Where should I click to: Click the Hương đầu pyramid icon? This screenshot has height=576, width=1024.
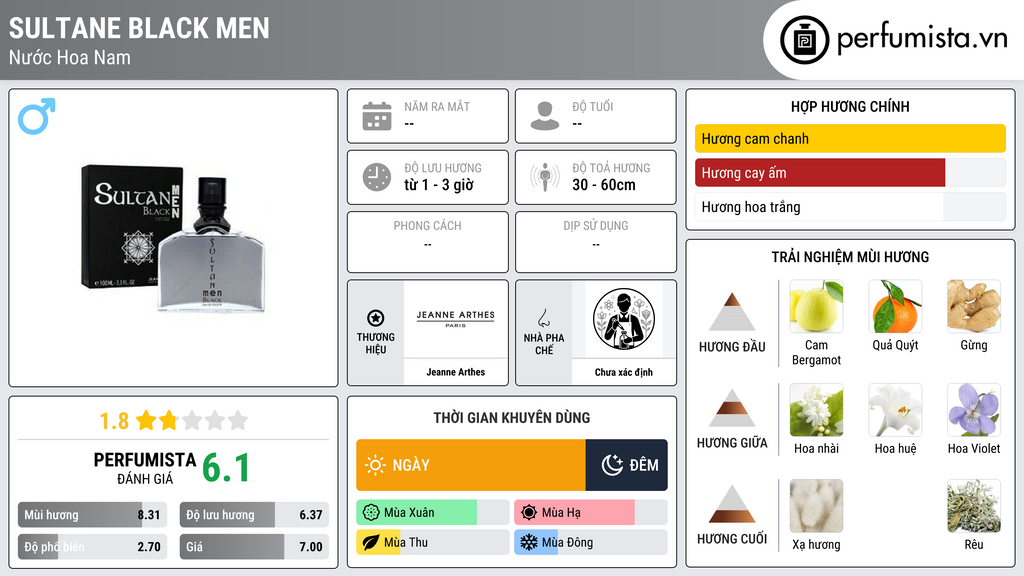click(732, 312)
